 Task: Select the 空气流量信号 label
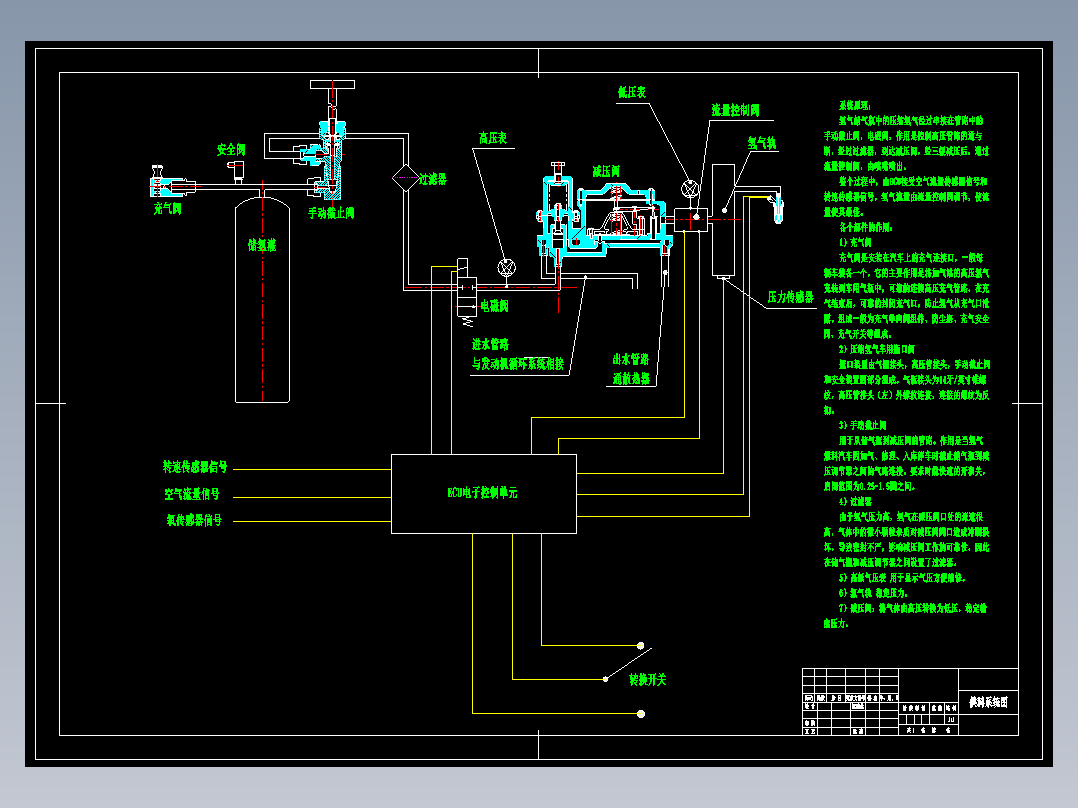point(192,494)
